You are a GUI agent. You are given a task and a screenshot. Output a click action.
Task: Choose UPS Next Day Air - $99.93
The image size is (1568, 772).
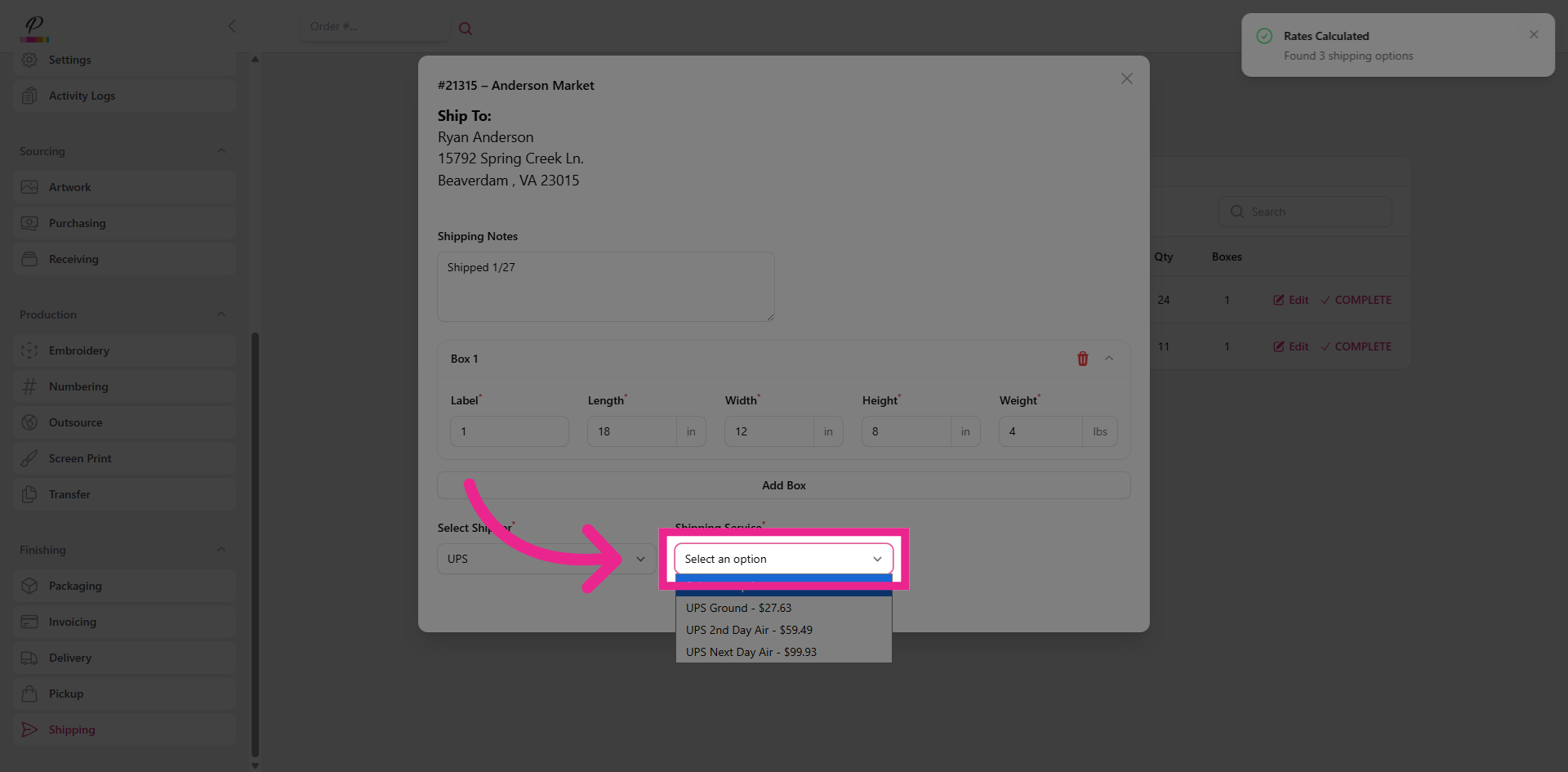pos(751,652)
